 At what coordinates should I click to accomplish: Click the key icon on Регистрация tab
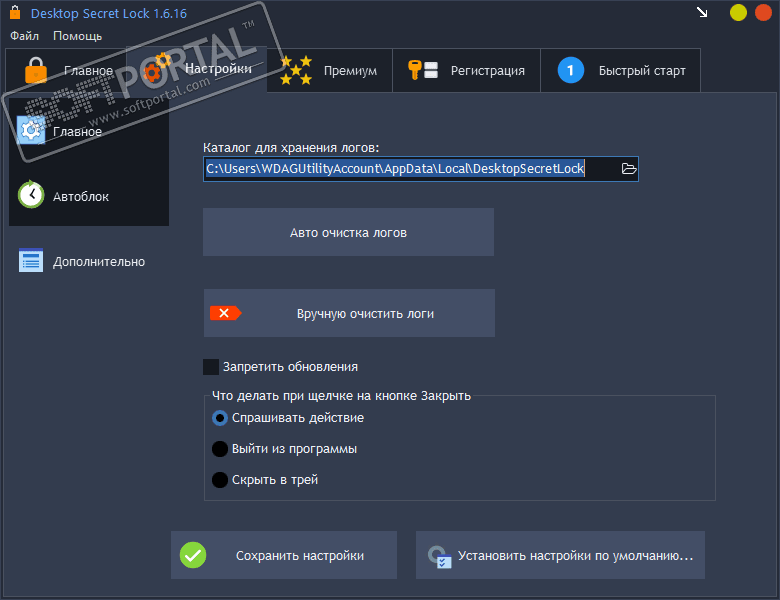pos(423,70)
